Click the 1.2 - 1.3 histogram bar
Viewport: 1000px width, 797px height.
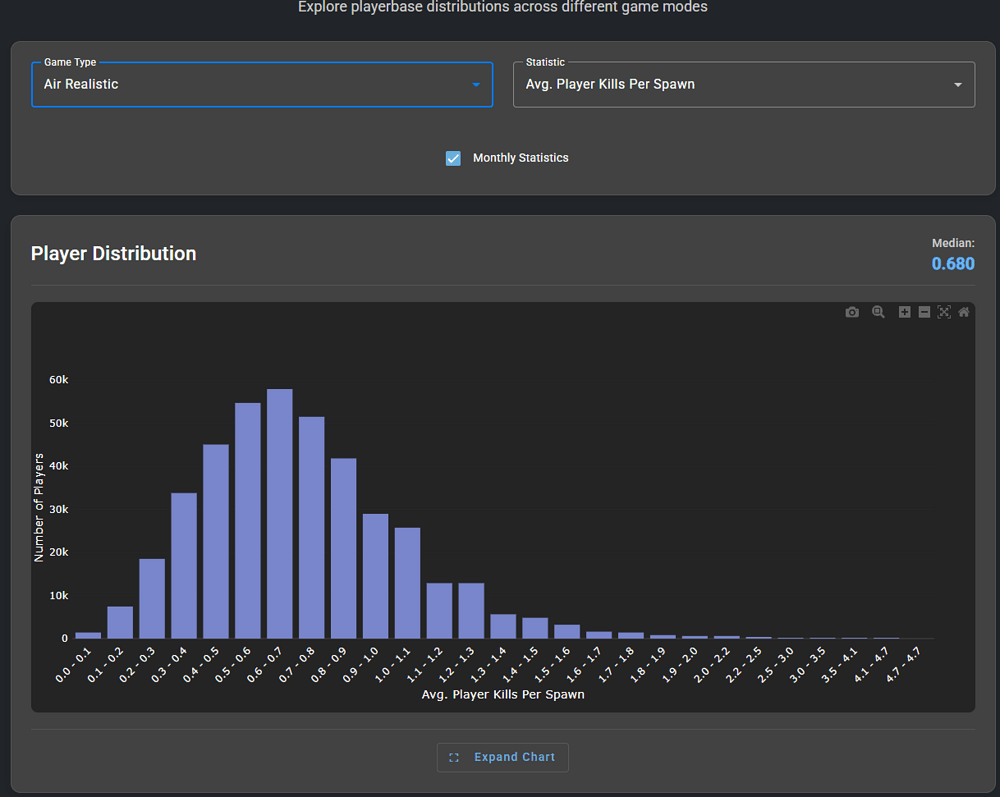(x=471, y=611)
